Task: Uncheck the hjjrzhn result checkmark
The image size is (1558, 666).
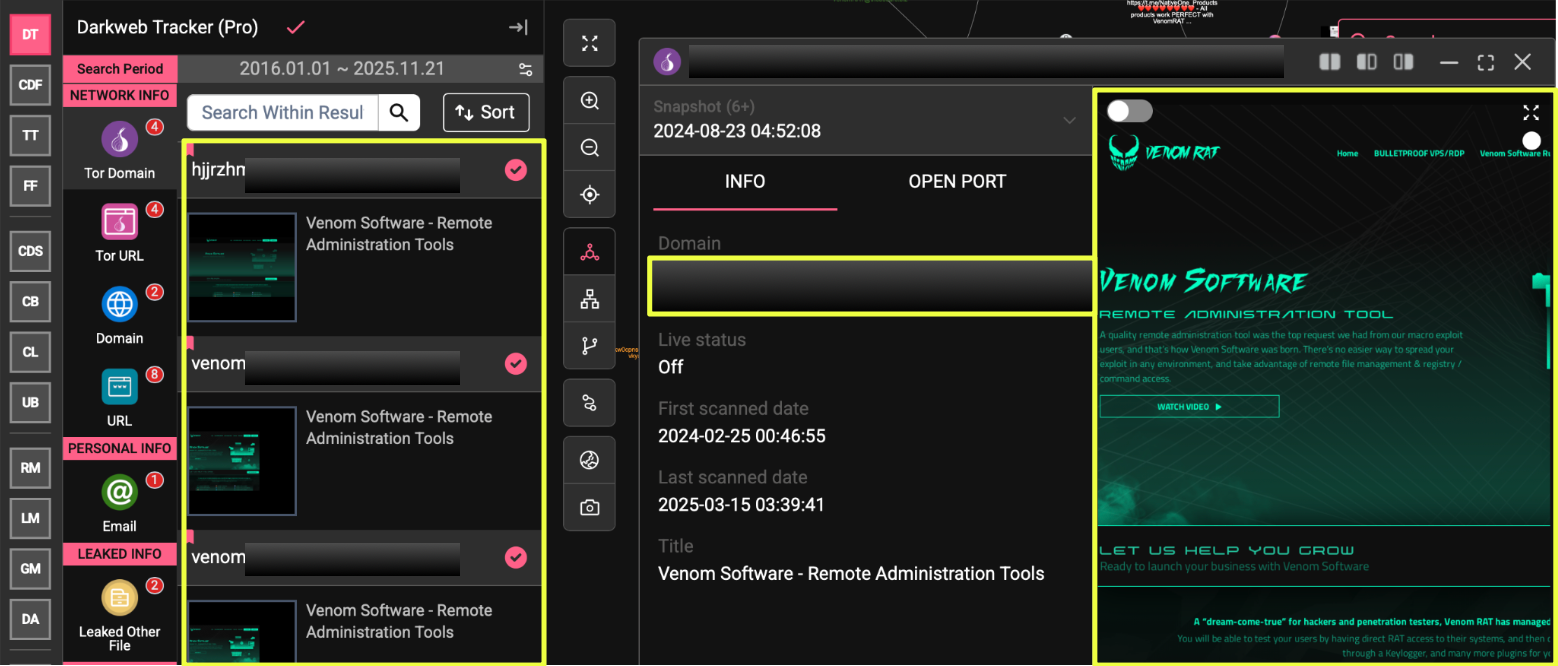Action: tap(515, 171)
